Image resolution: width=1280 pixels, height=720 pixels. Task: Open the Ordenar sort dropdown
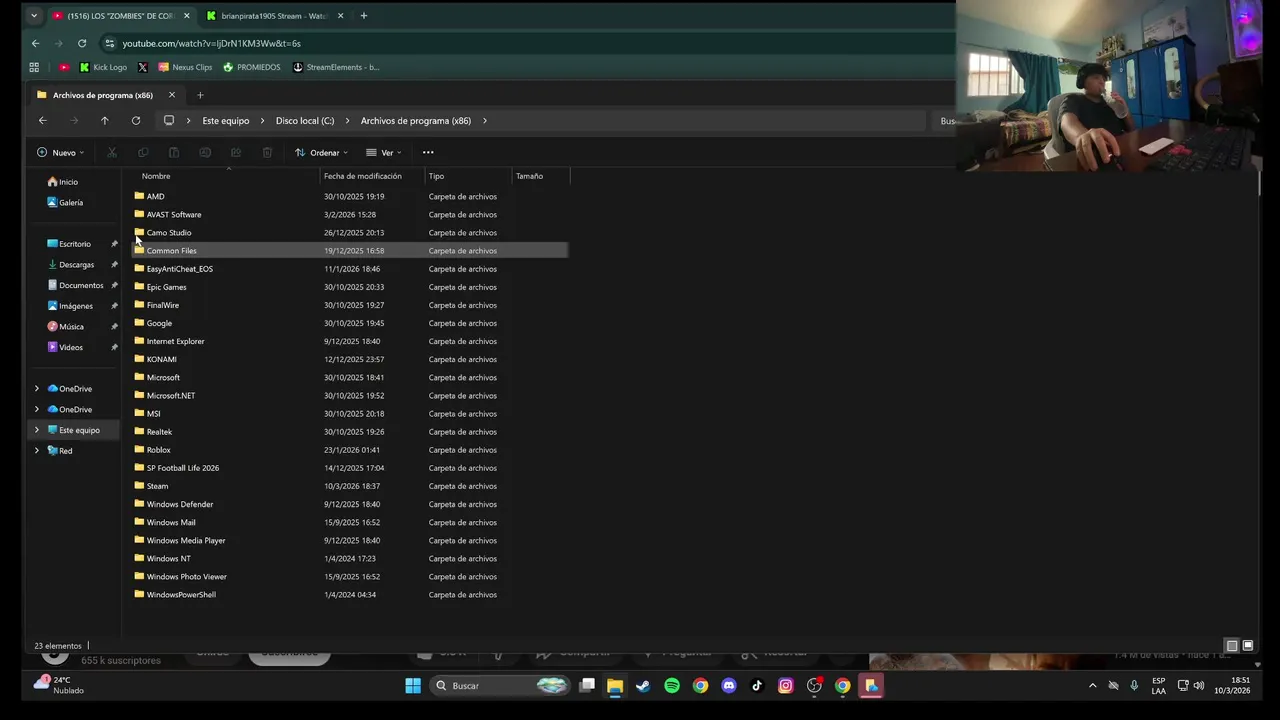coord(321,153)
